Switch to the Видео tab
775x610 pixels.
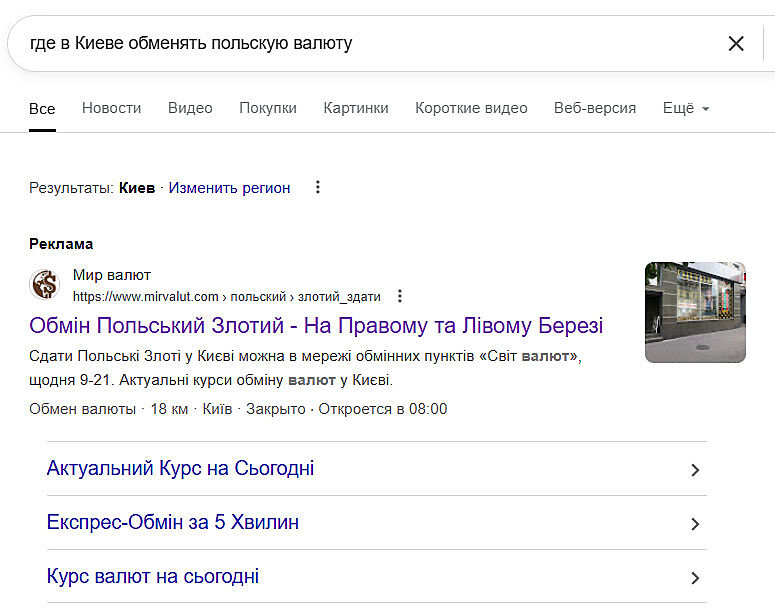[x=190, y=108]
